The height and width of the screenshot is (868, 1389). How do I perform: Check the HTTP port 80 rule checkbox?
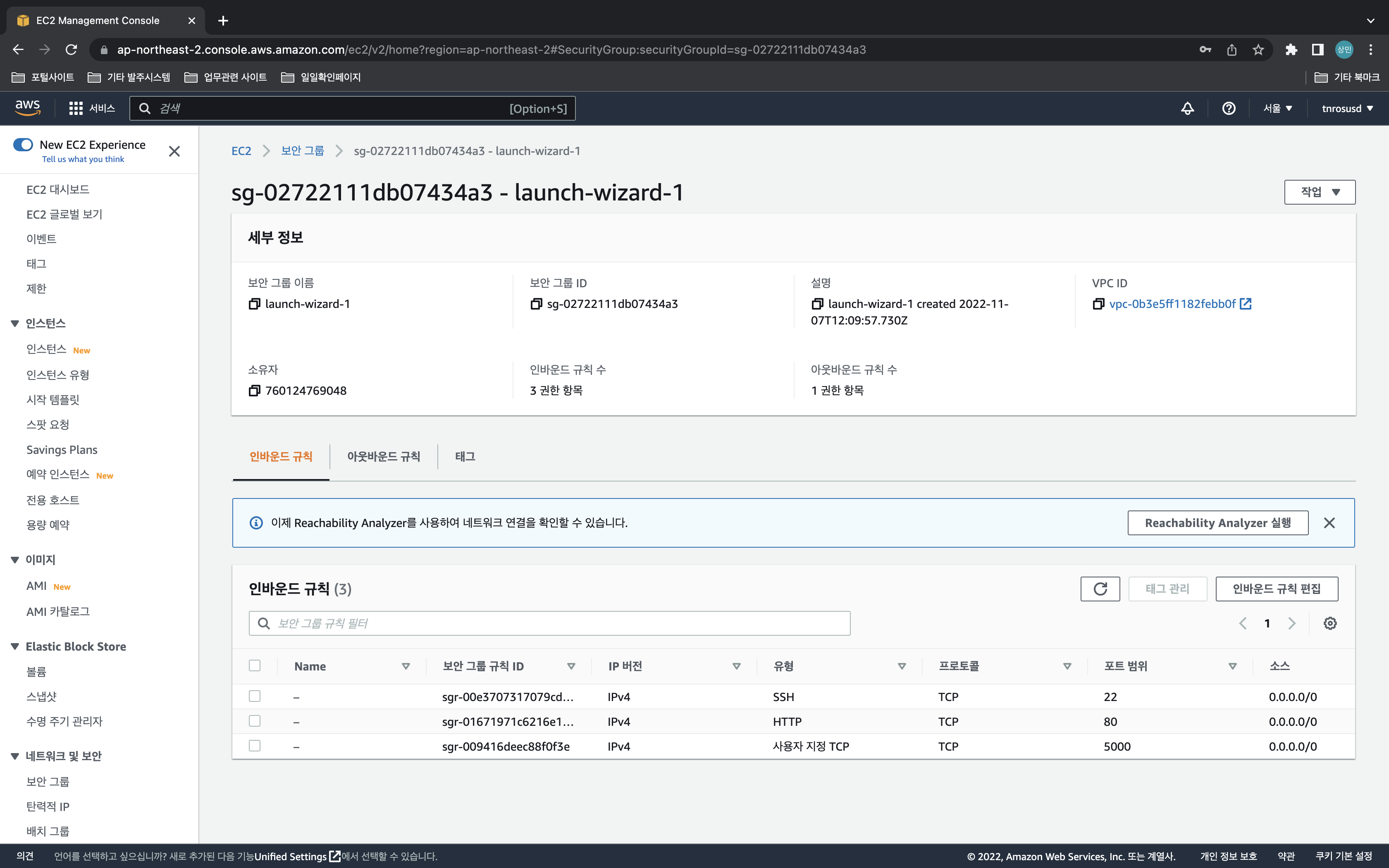255,721
